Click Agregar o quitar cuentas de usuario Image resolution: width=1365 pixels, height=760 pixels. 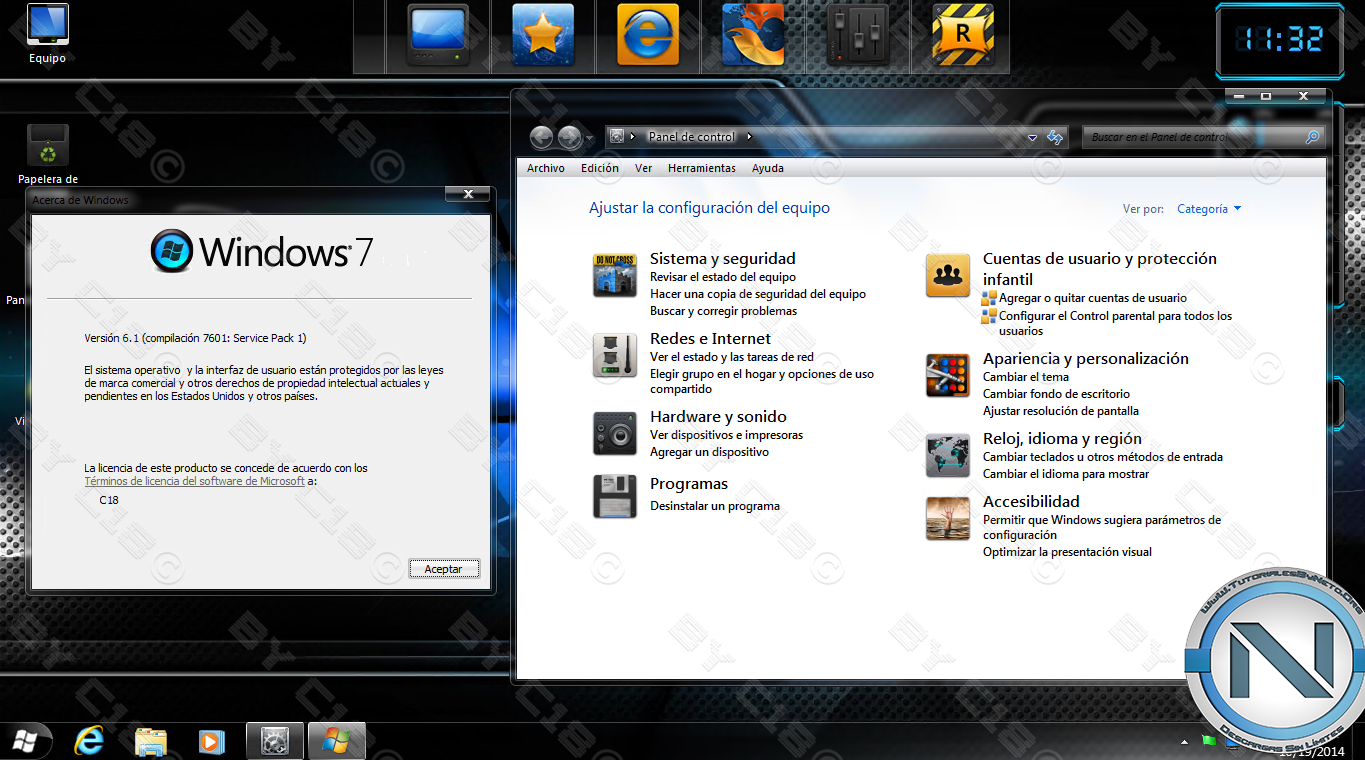(x=1093, y=298)
